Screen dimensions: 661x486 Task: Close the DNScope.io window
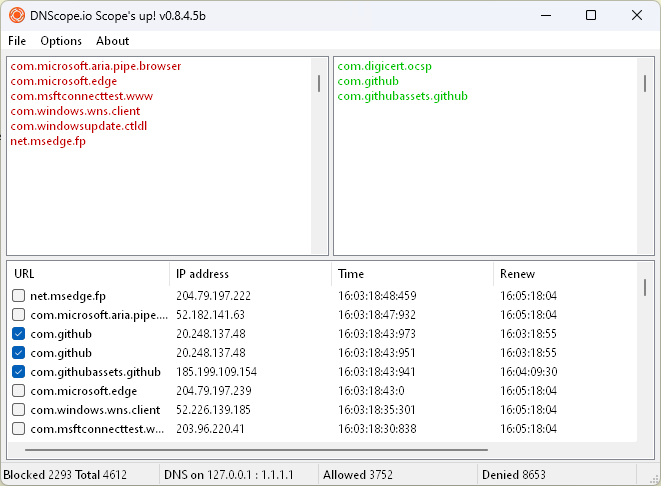(637, 16)
